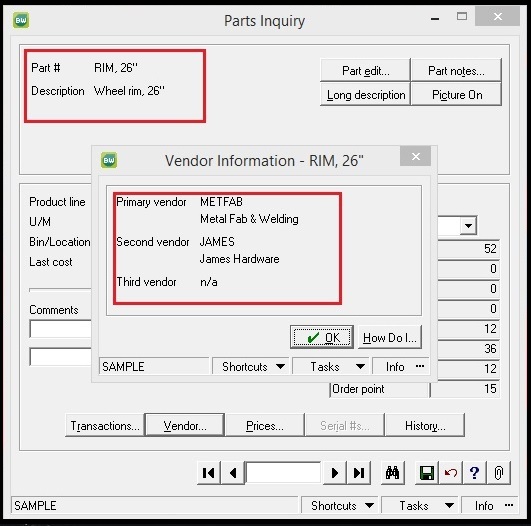Screen dimensions: 531x526
Task: Open help with the question mark icon
Action: (474, 472)
